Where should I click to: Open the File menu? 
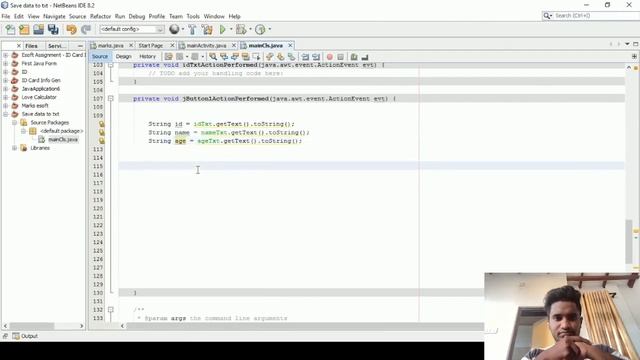pyautogui.click(x=6, y=16)
